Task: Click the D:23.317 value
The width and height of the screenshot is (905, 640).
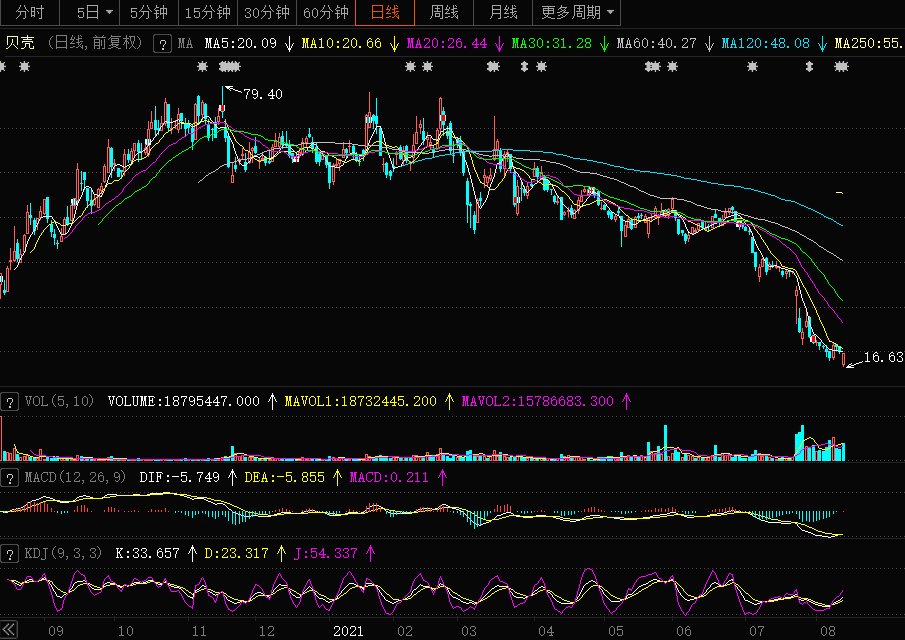Action: [x=237, y=553]
